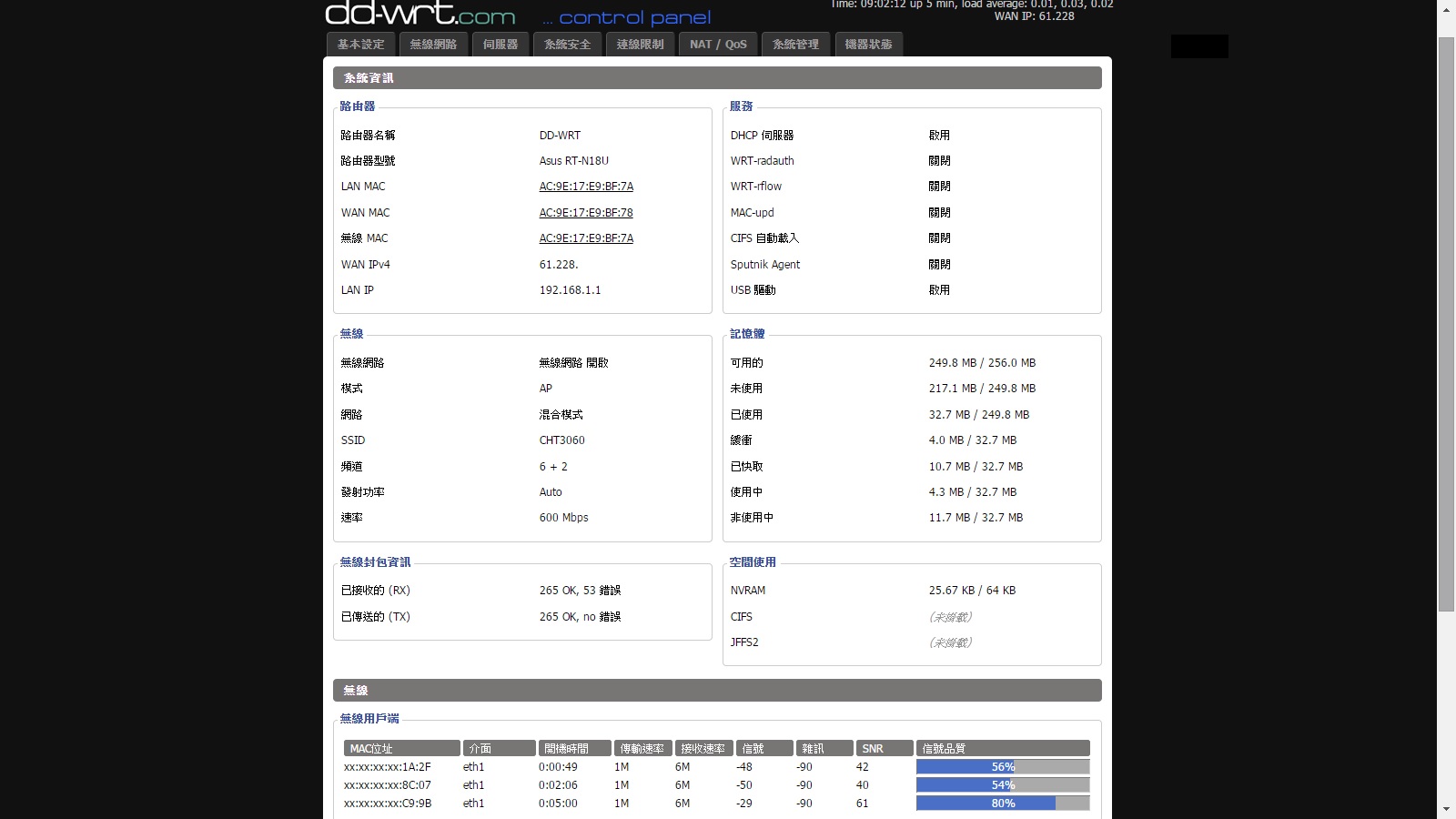Switch to the 無線網路 tab
The image size is (1456, 819).
point(433,45)
